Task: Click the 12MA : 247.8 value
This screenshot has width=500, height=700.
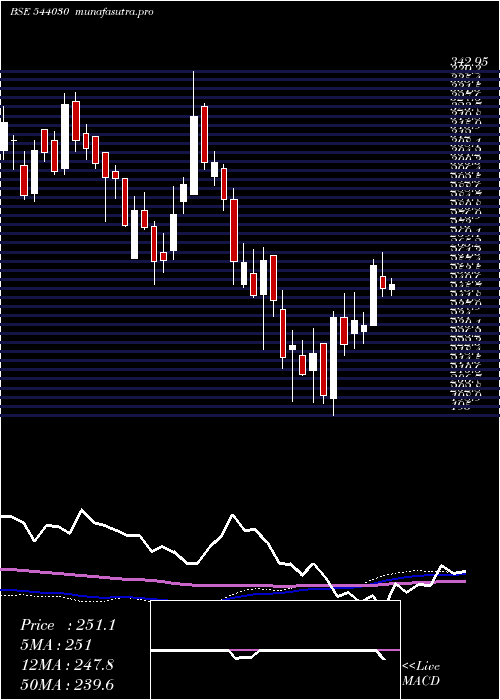Action: pos(67,665)
